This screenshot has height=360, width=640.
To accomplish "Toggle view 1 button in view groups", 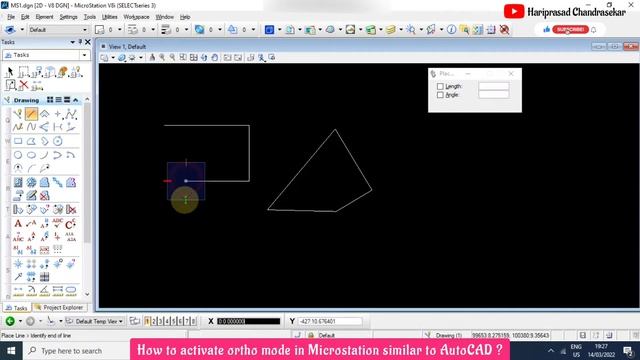I will 147,321.
